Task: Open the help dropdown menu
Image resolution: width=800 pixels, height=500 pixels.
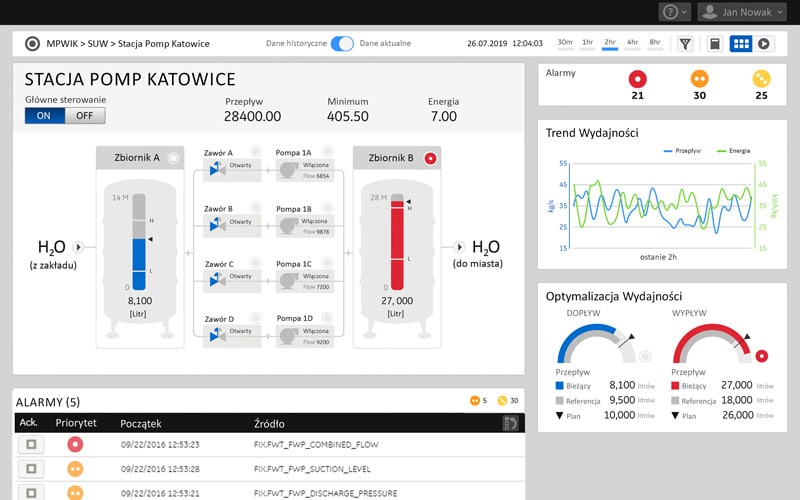Action: tap(674, 12)
